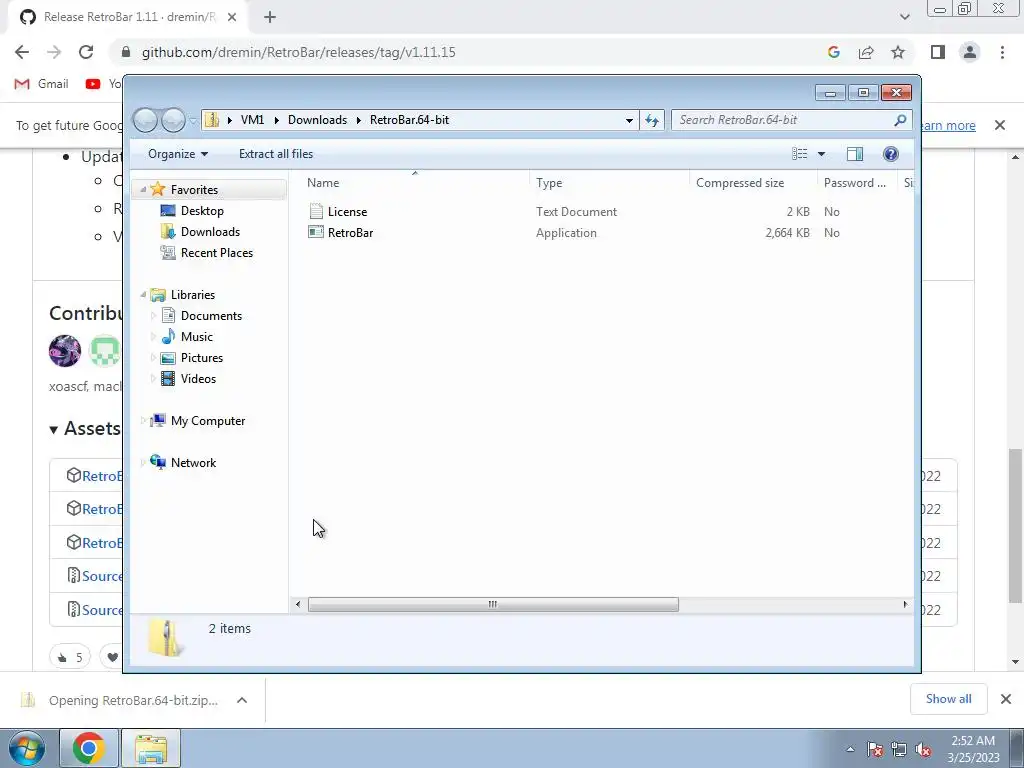Open the view options dropdown arrow
Screen dimensions: 1024x768
pyautogui.click(x=822, y=154)
